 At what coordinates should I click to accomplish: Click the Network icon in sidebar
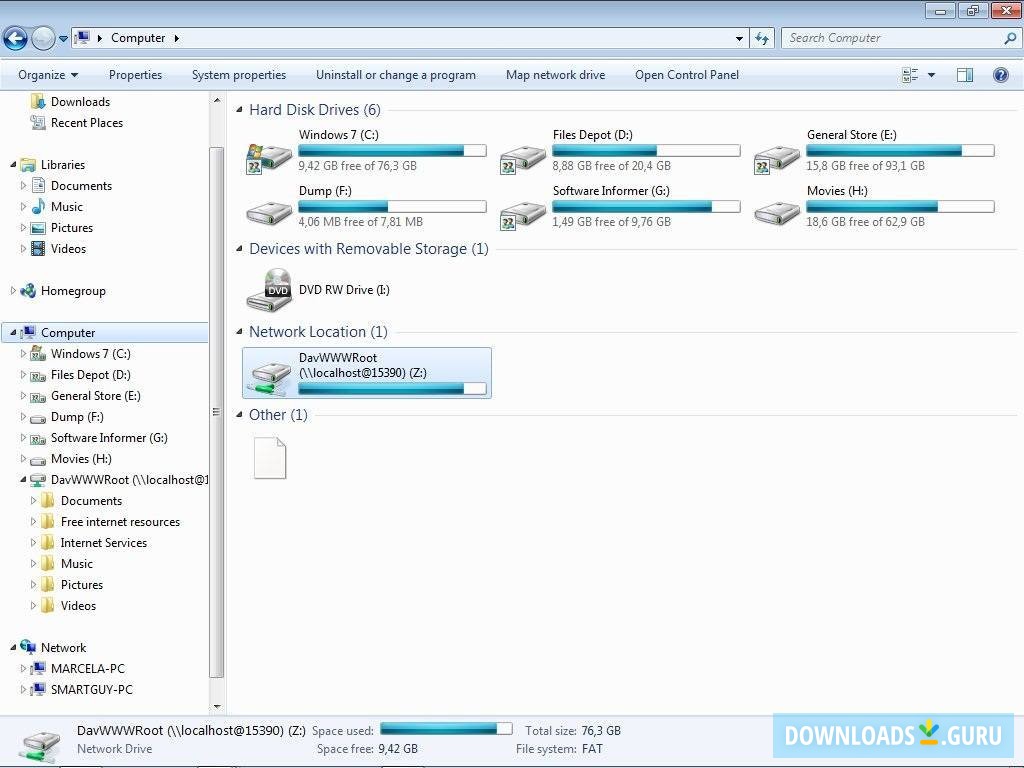click(28, 647)
